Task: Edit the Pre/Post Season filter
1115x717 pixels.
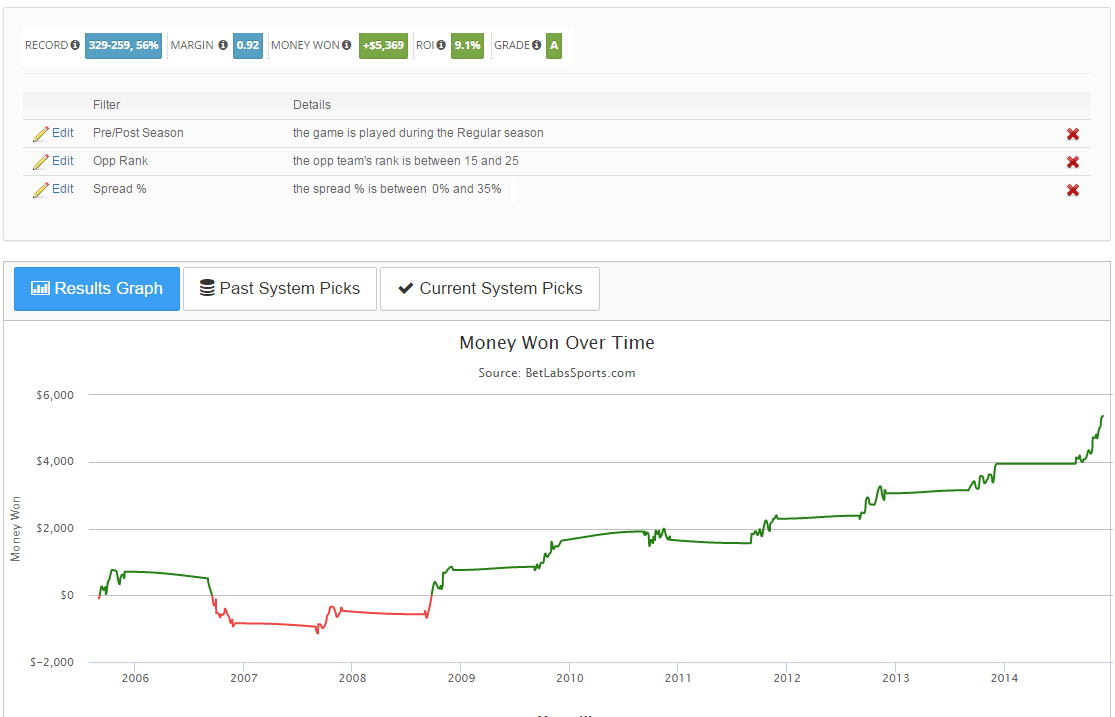Action: pyautogui.click(x=54, y=133)
